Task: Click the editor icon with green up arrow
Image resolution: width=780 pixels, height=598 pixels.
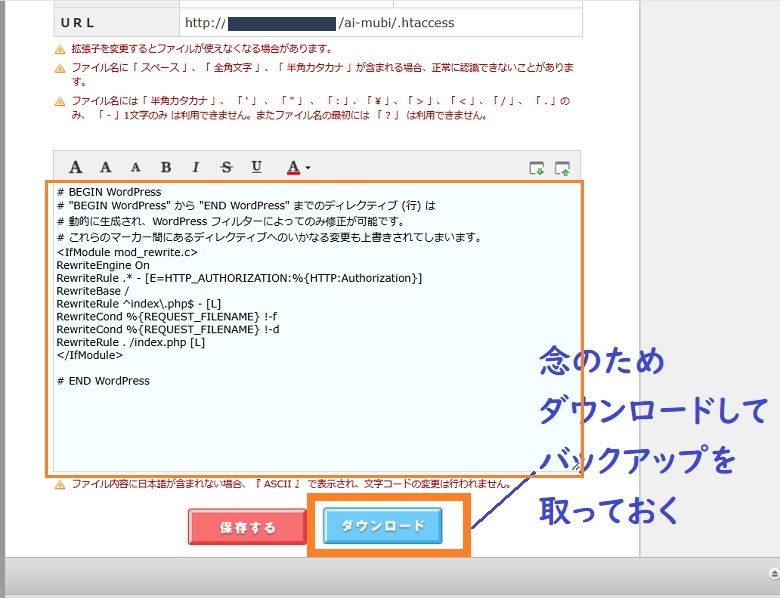Action: tap(562, 169)
